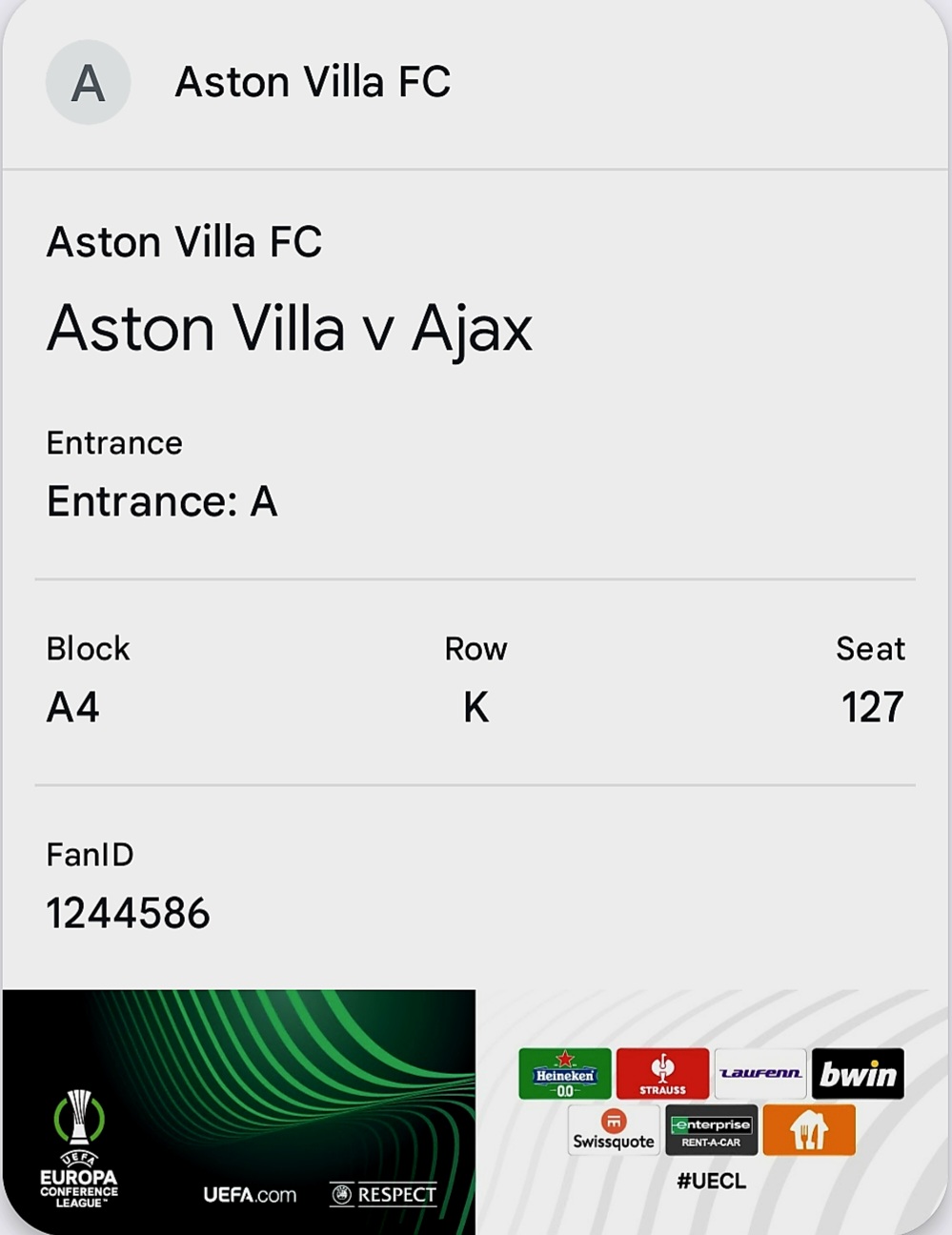
Task: Select the Row K value
Action: pos(476,707)
